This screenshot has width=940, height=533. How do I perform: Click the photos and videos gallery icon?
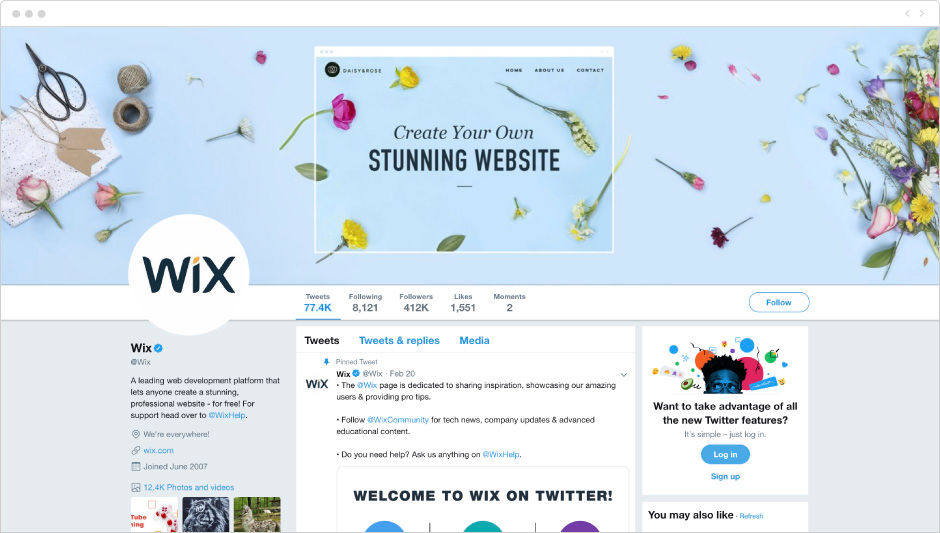[x=135, y=487]
